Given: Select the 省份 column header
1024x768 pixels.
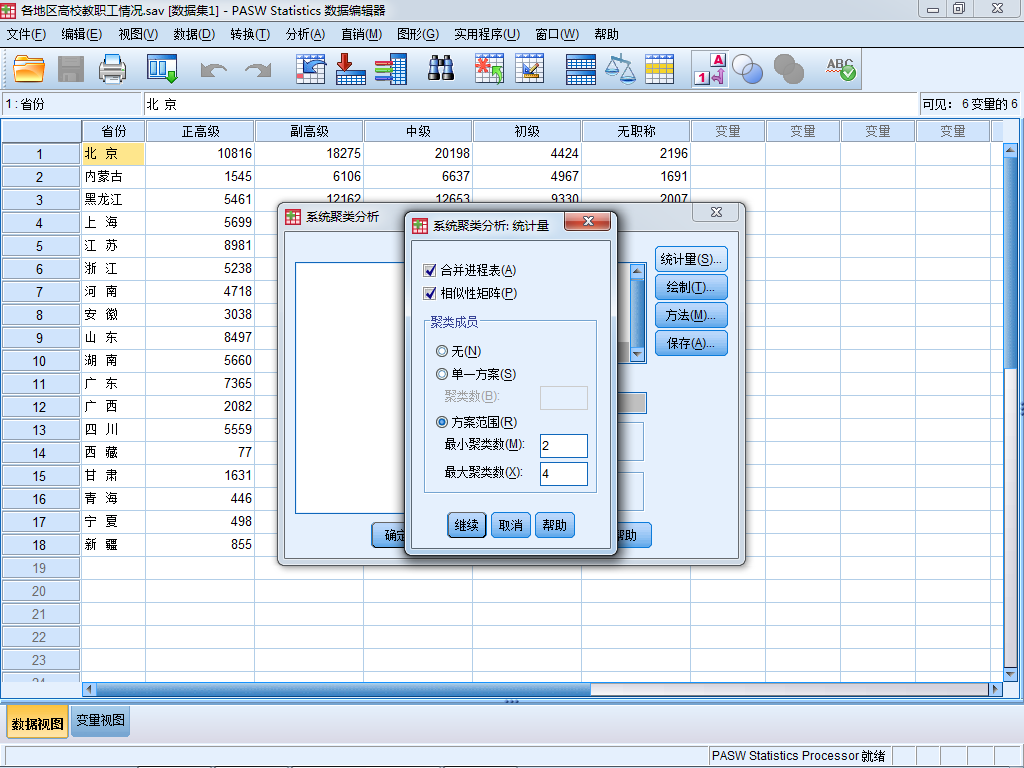Looking at the screenshot, I should click(x=114, y=131).
